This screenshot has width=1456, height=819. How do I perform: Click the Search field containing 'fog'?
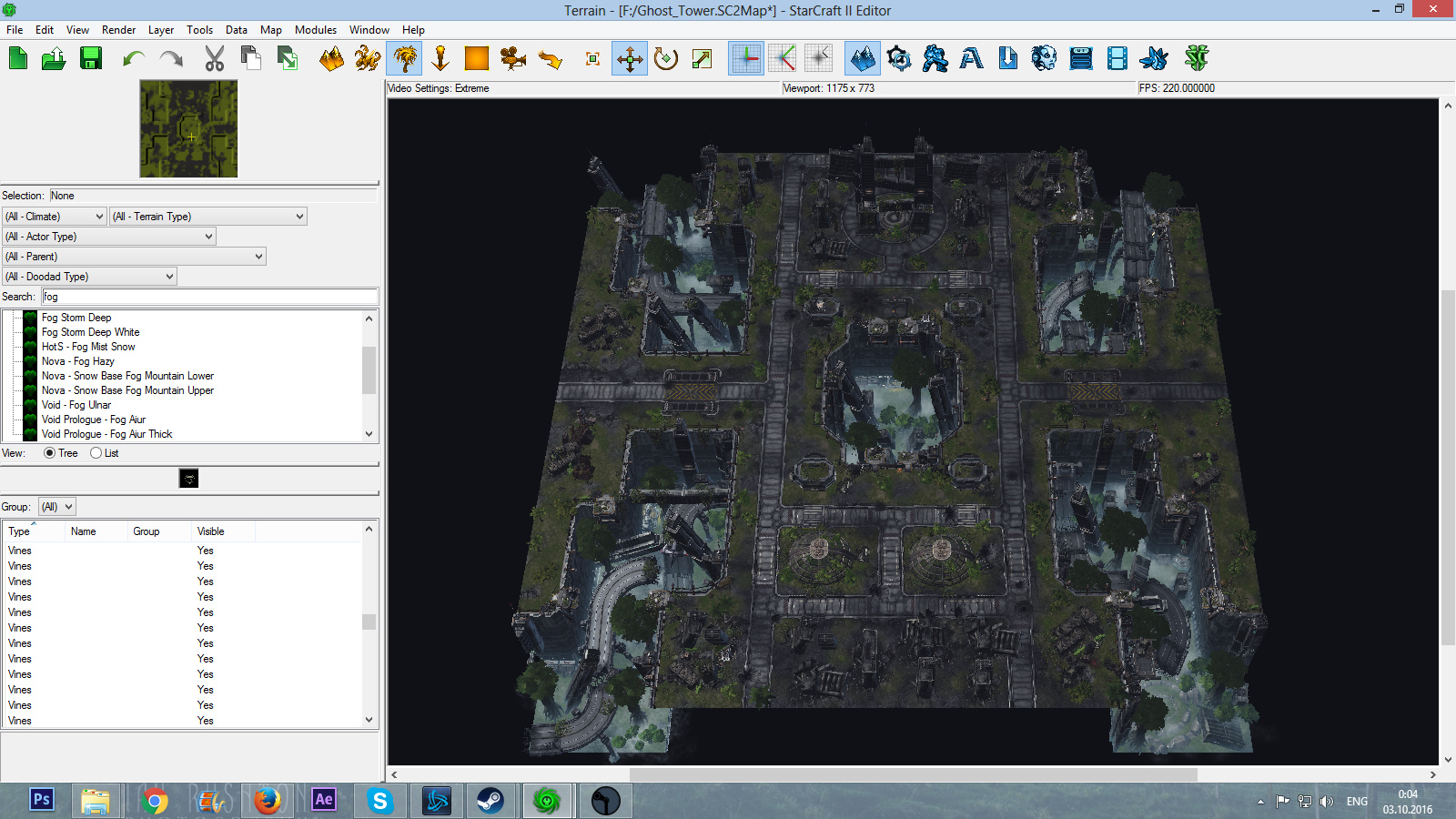click(210, 297)
